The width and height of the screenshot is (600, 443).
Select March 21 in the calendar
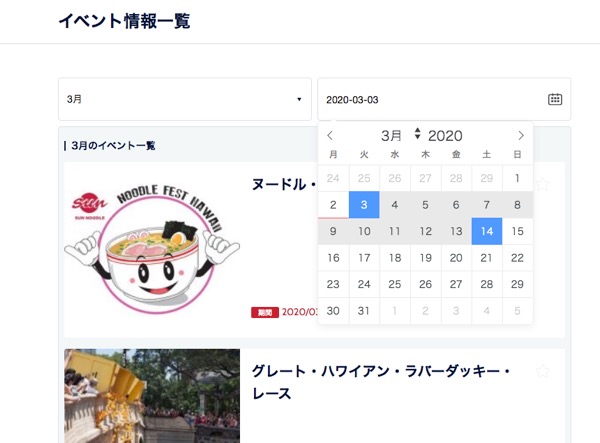(487, 258)
